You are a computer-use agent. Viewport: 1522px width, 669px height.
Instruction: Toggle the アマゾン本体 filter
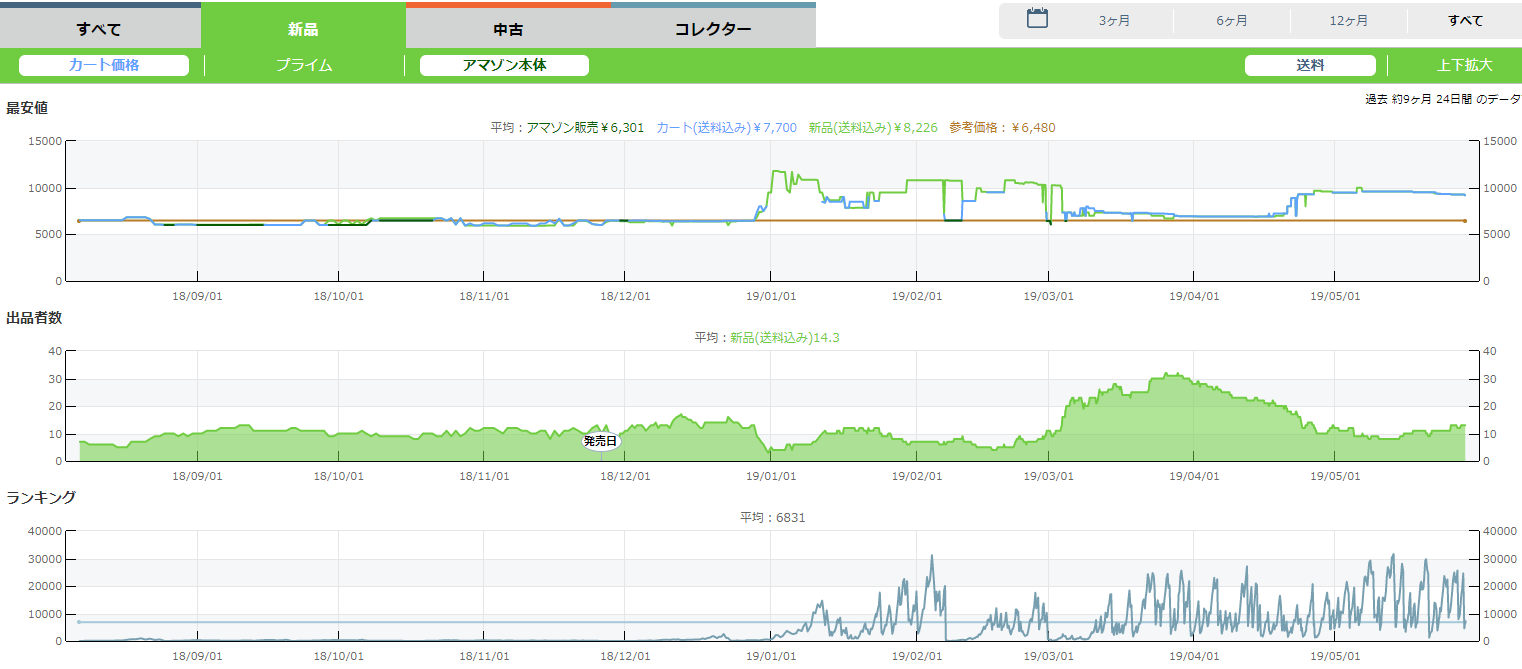click(x=504, y=65)
